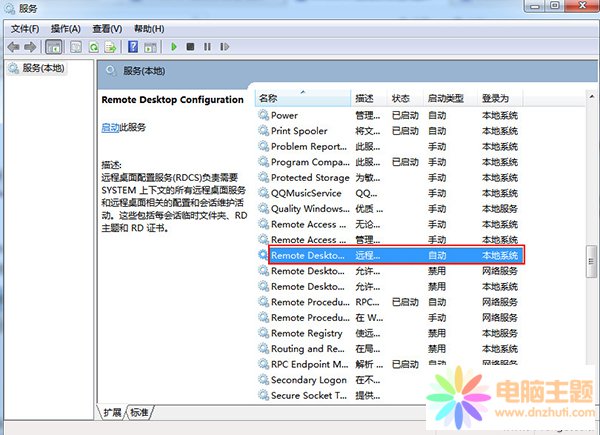Click the Back arrow toolbar icon
The width and height of the screenshot is (600, 435).
tap(13, 47)
